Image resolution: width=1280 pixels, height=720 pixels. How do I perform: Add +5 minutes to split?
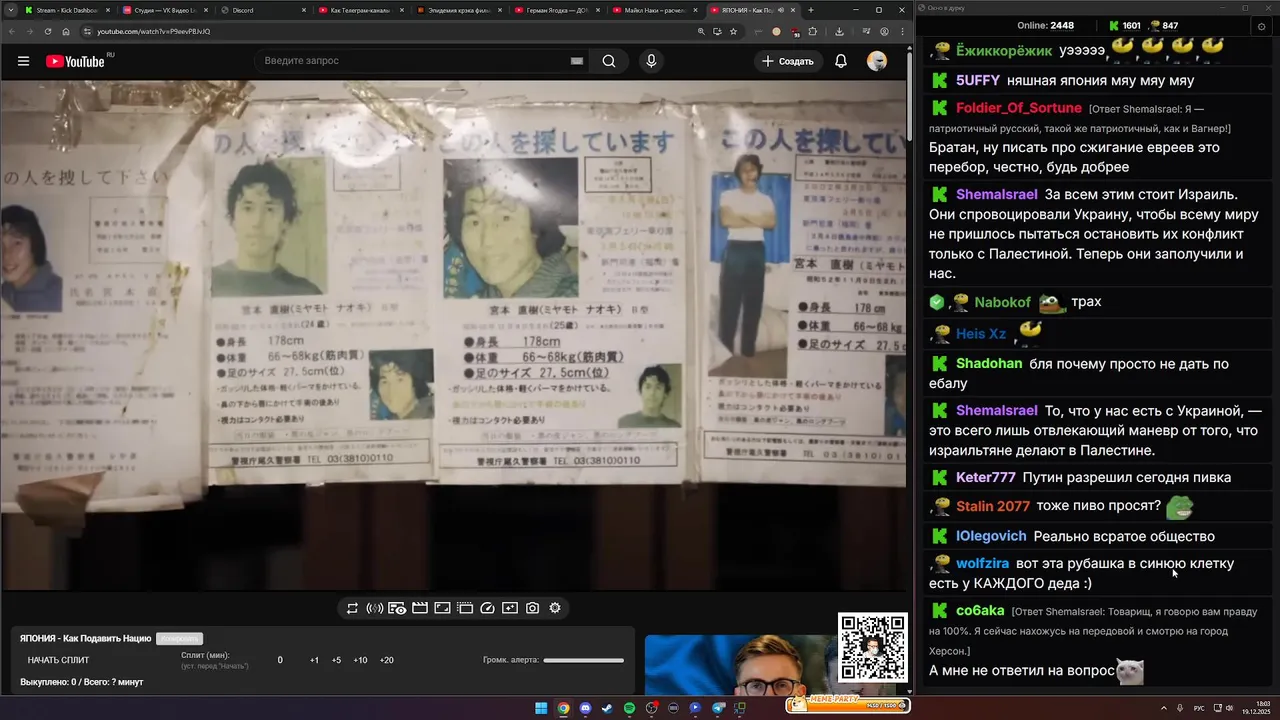click(336, 660)
